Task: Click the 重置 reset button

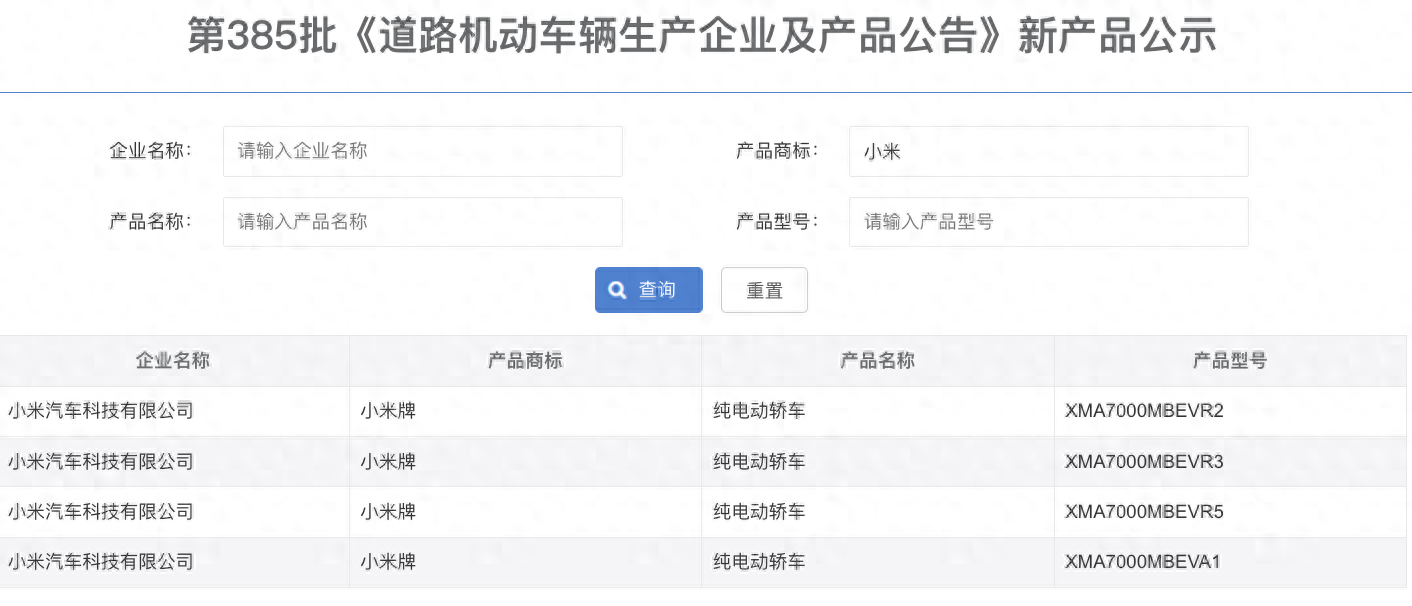Action: (x=764, y=290)
